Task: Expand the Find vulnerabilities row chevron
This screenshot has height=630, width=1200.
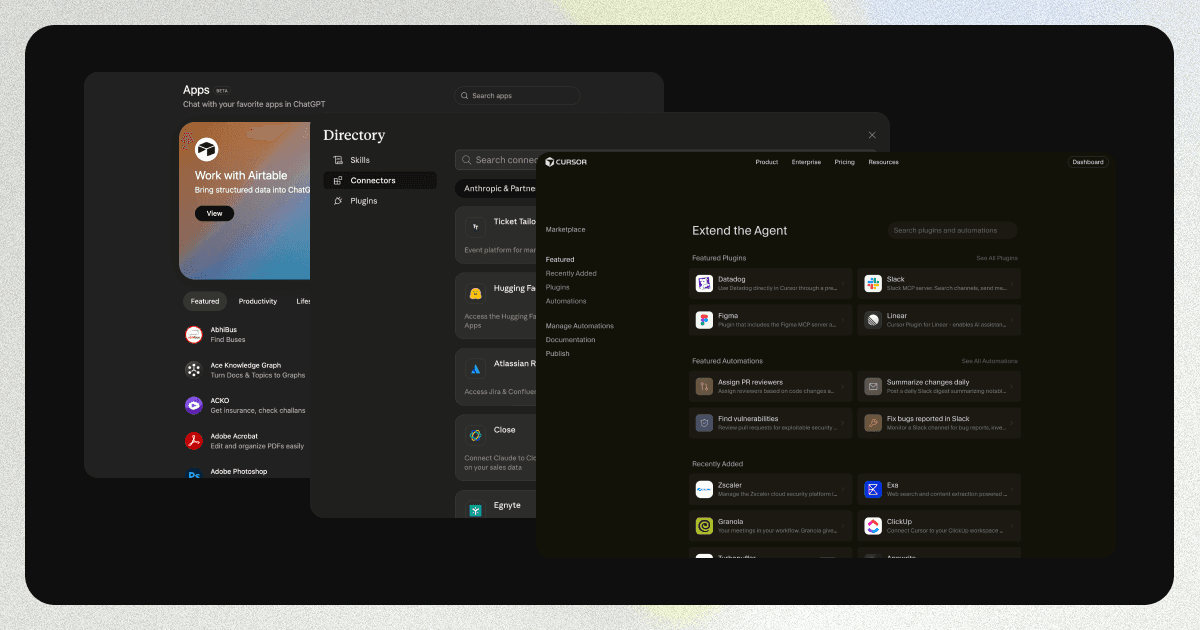Action: (x=843, y=423)
